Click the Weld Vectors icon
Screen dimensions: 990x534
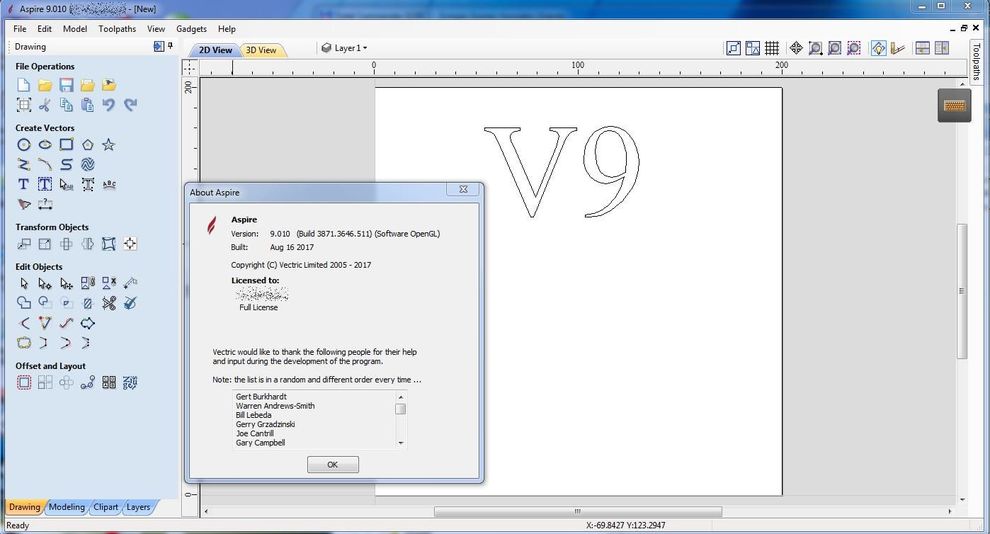[x=23, y=303]
